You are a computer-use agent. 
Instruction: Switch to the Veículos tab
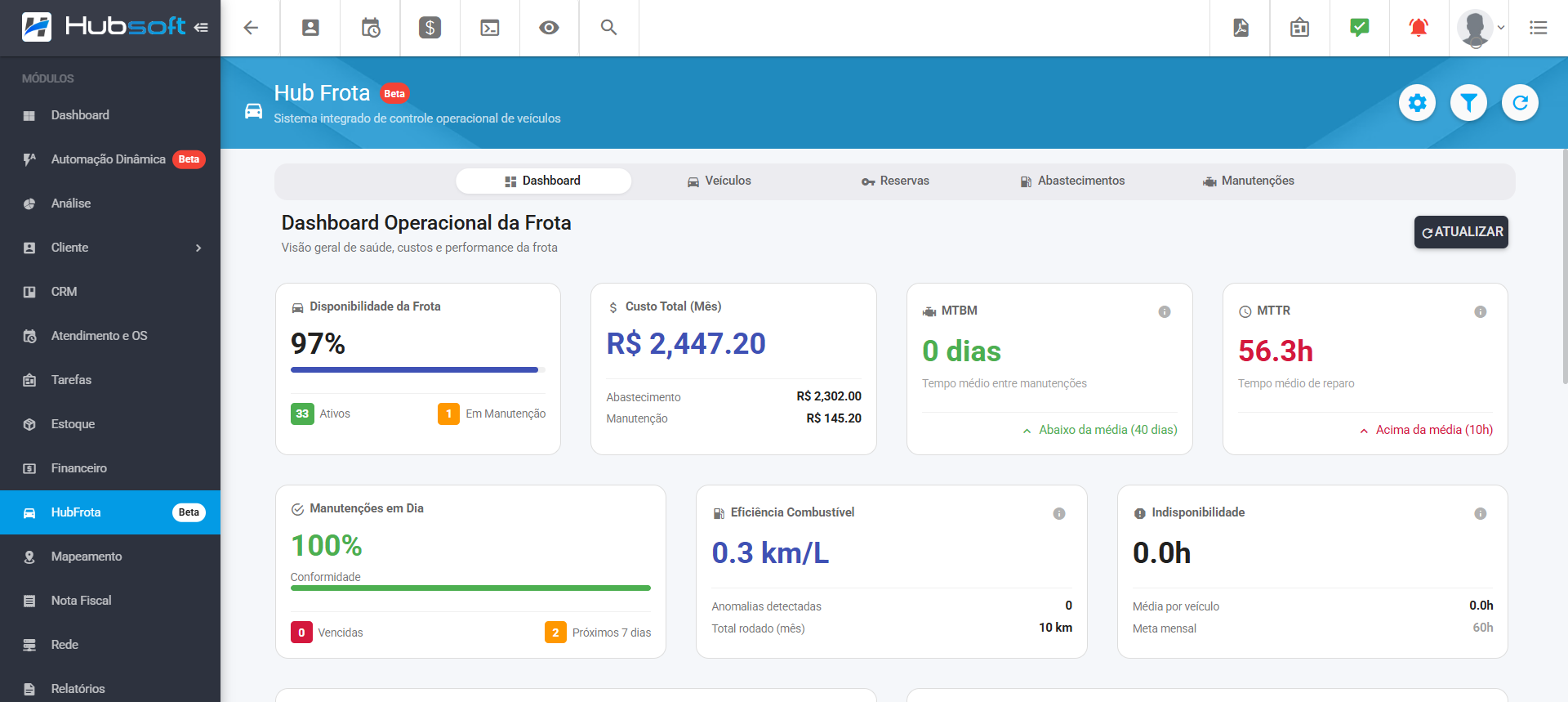point(719,181)
